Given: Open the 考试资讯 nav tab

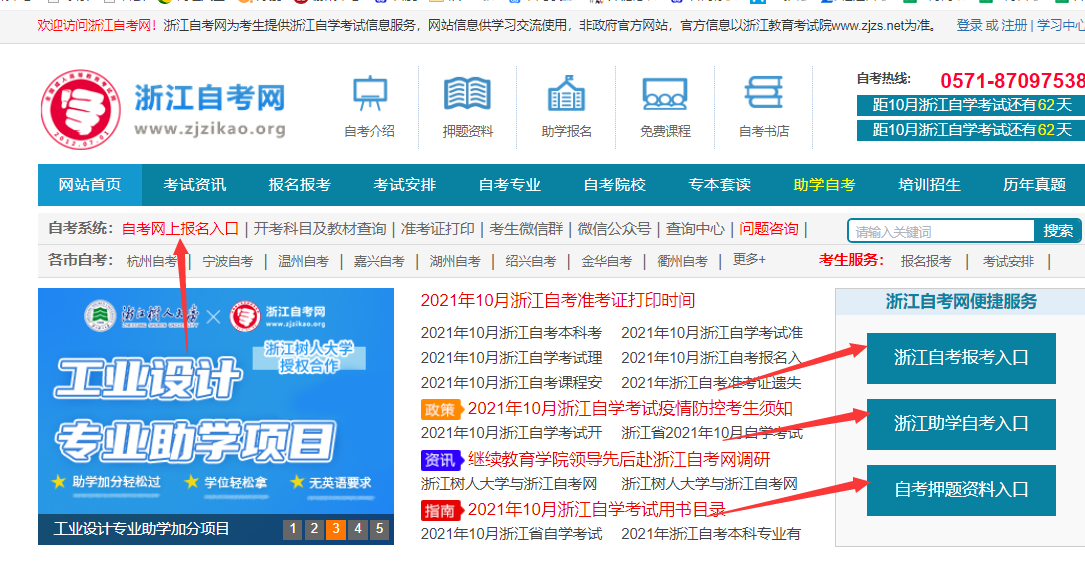Looking at the screenshot, I should click(195, 185).
